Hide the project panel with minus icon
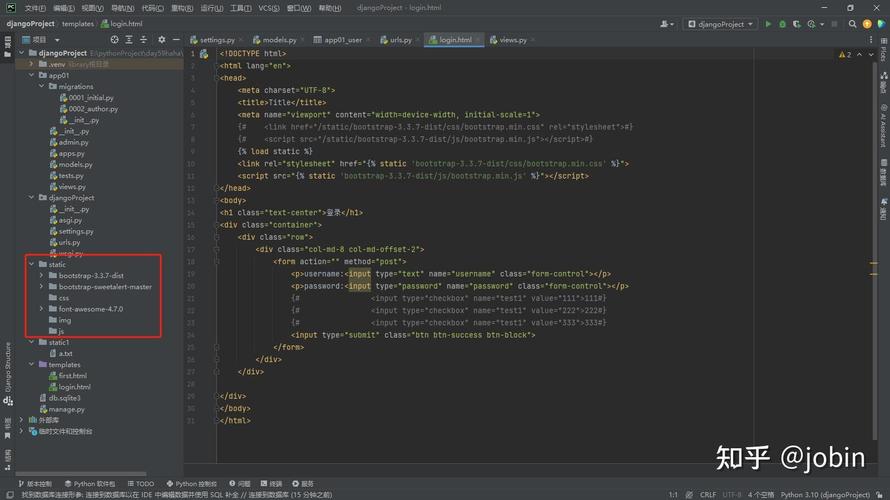Image resolution: width=890 pixels, height=500 pixels. pos(176,40)
